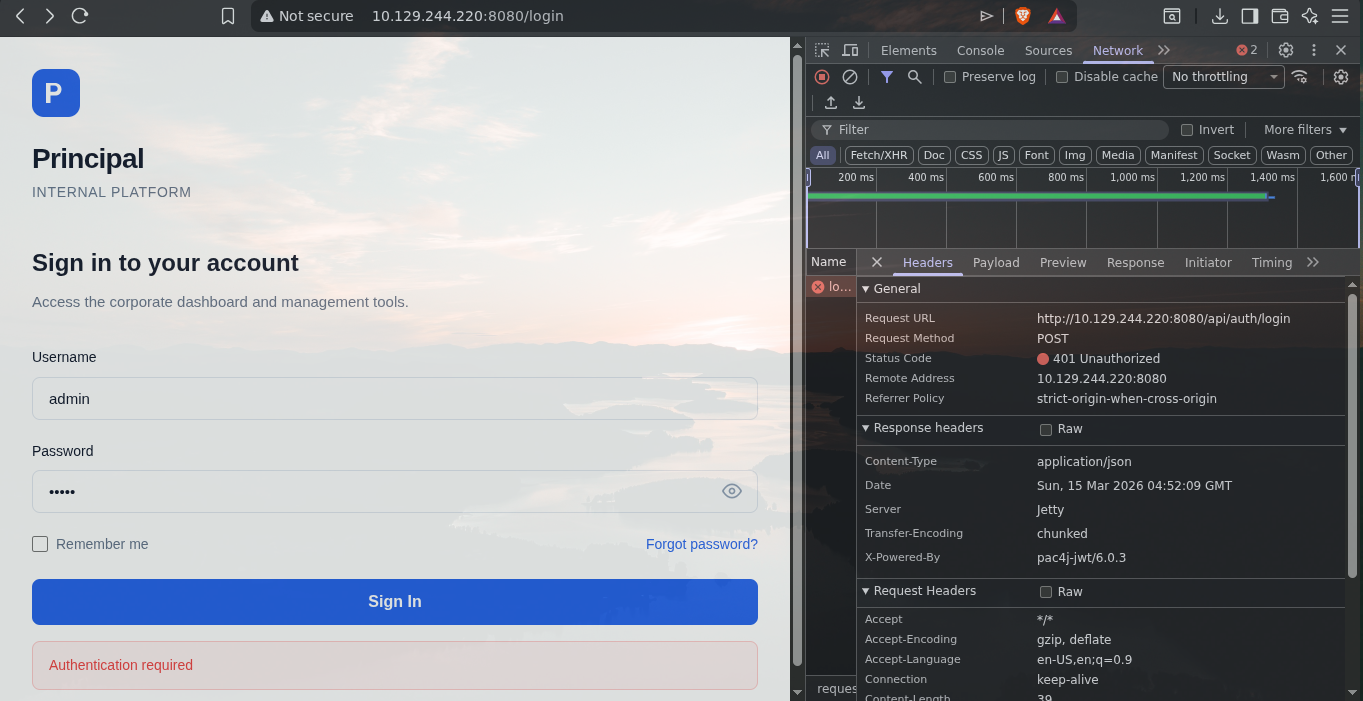The height and width of the screenshot is (701, 1363).
Task: Click the Username input field
Action: pos(394,398)
